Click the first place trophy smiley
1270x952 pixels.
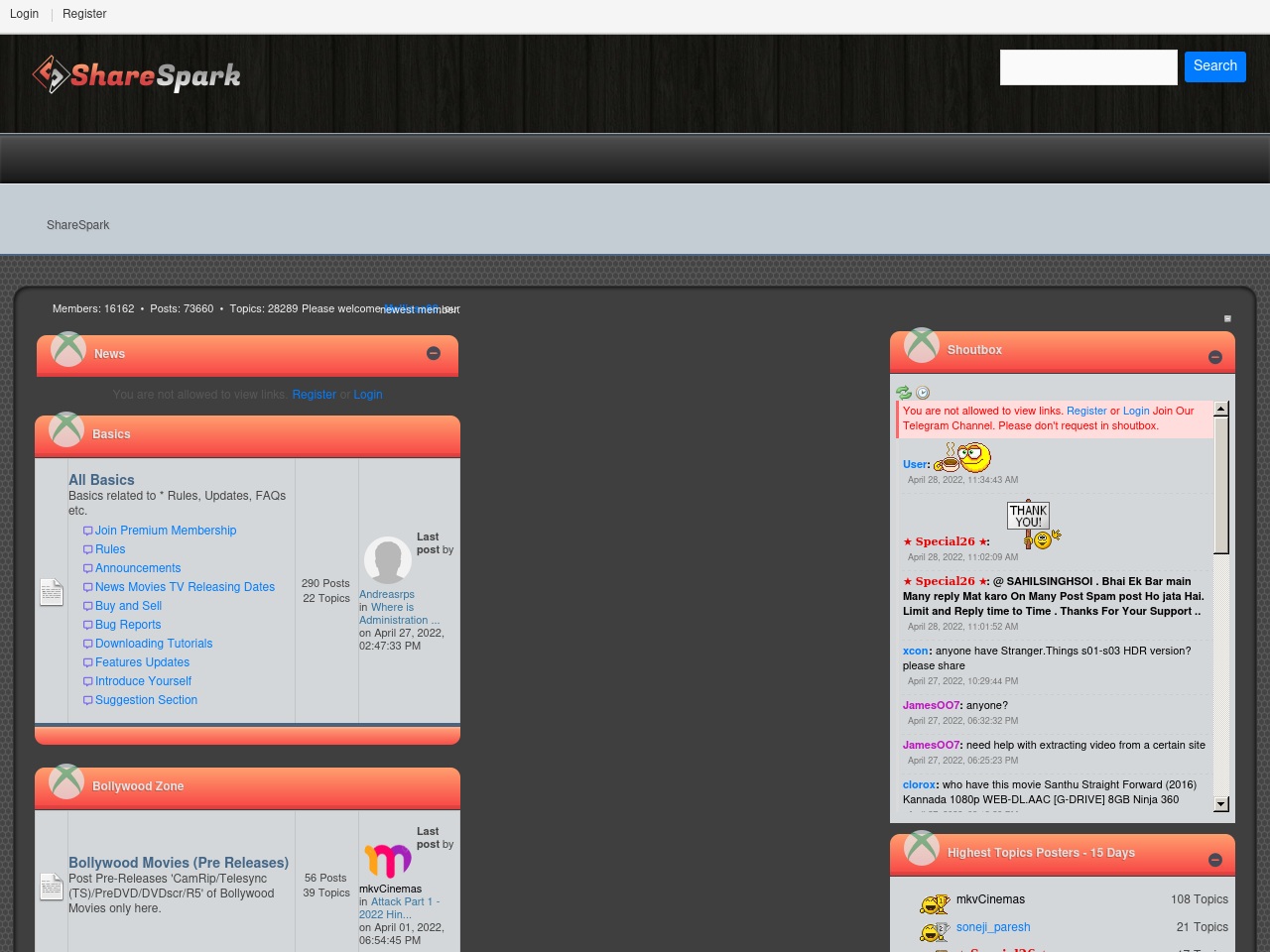click(x=935, y=904)
